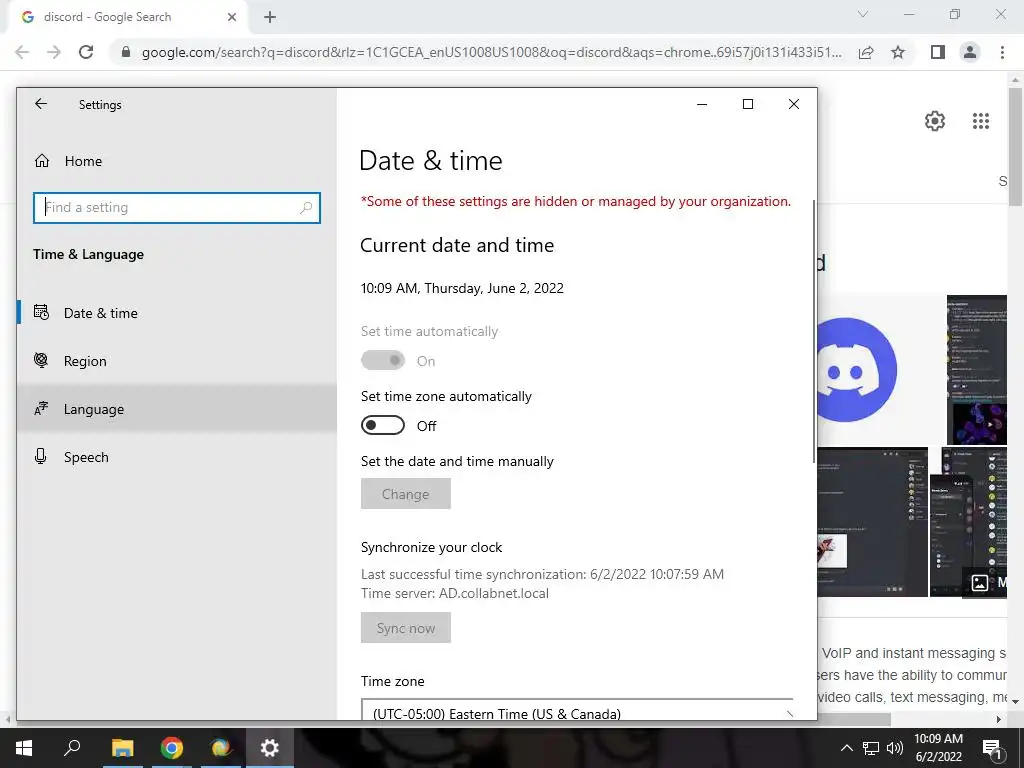Open Google apps grid
This screenshot has height=768, width=1024.
[981, 121]
